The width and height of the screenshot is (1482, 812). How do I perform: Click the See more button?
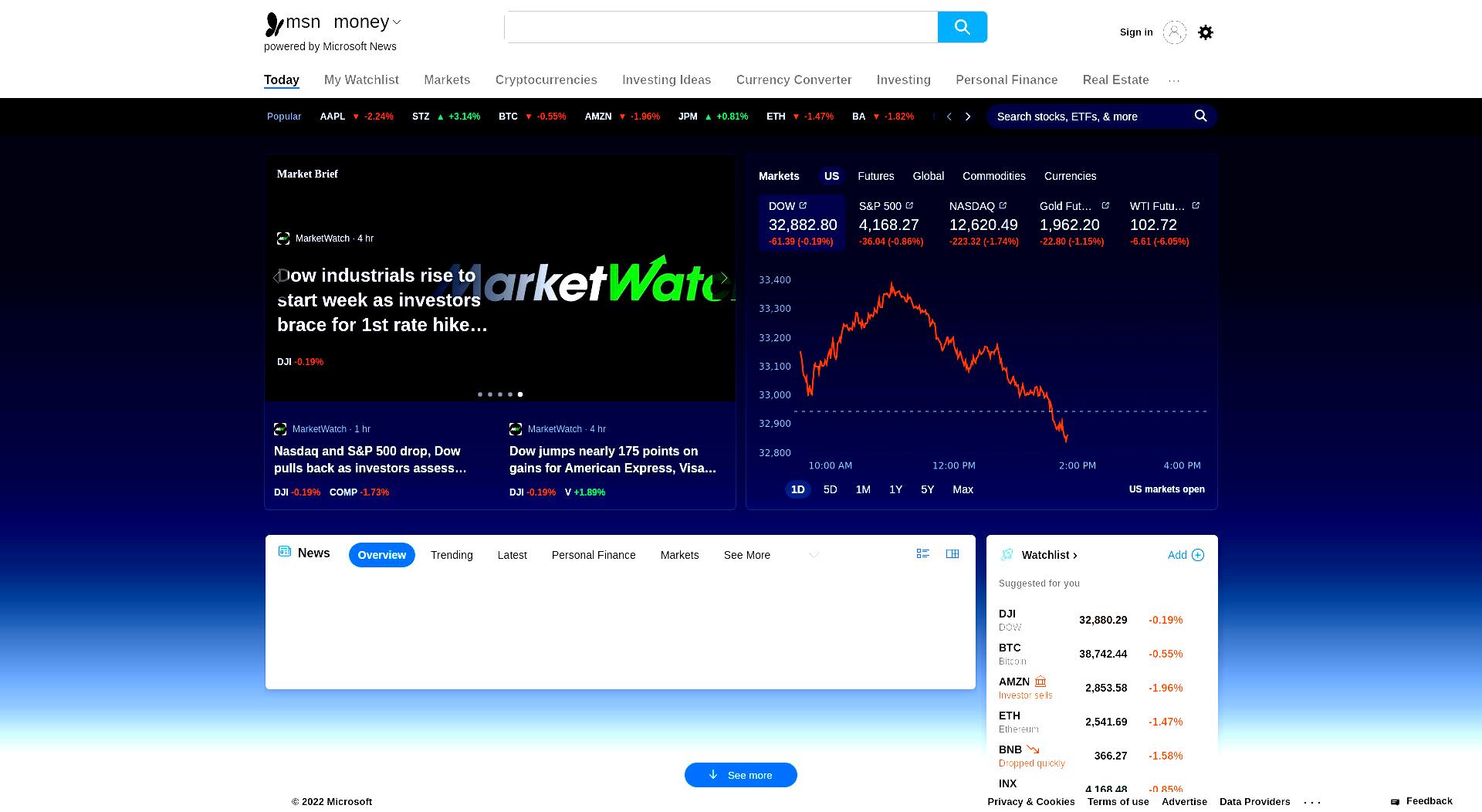[740, 775]
